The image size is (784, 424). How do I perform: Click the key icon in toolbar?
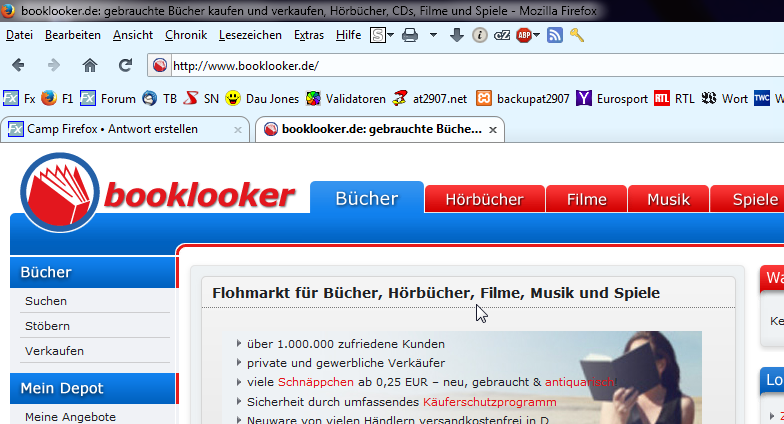576,35
